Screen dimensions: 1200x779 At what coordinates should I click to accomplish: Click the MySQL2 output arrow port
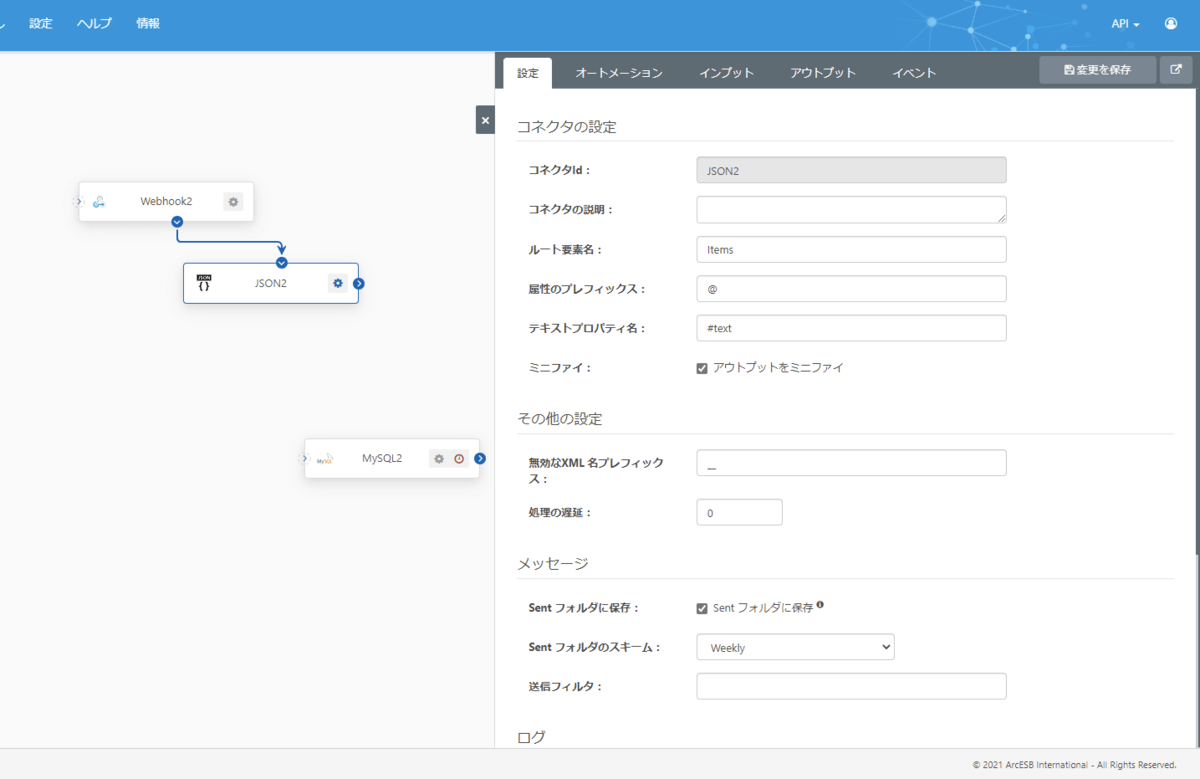pos(480,458)
